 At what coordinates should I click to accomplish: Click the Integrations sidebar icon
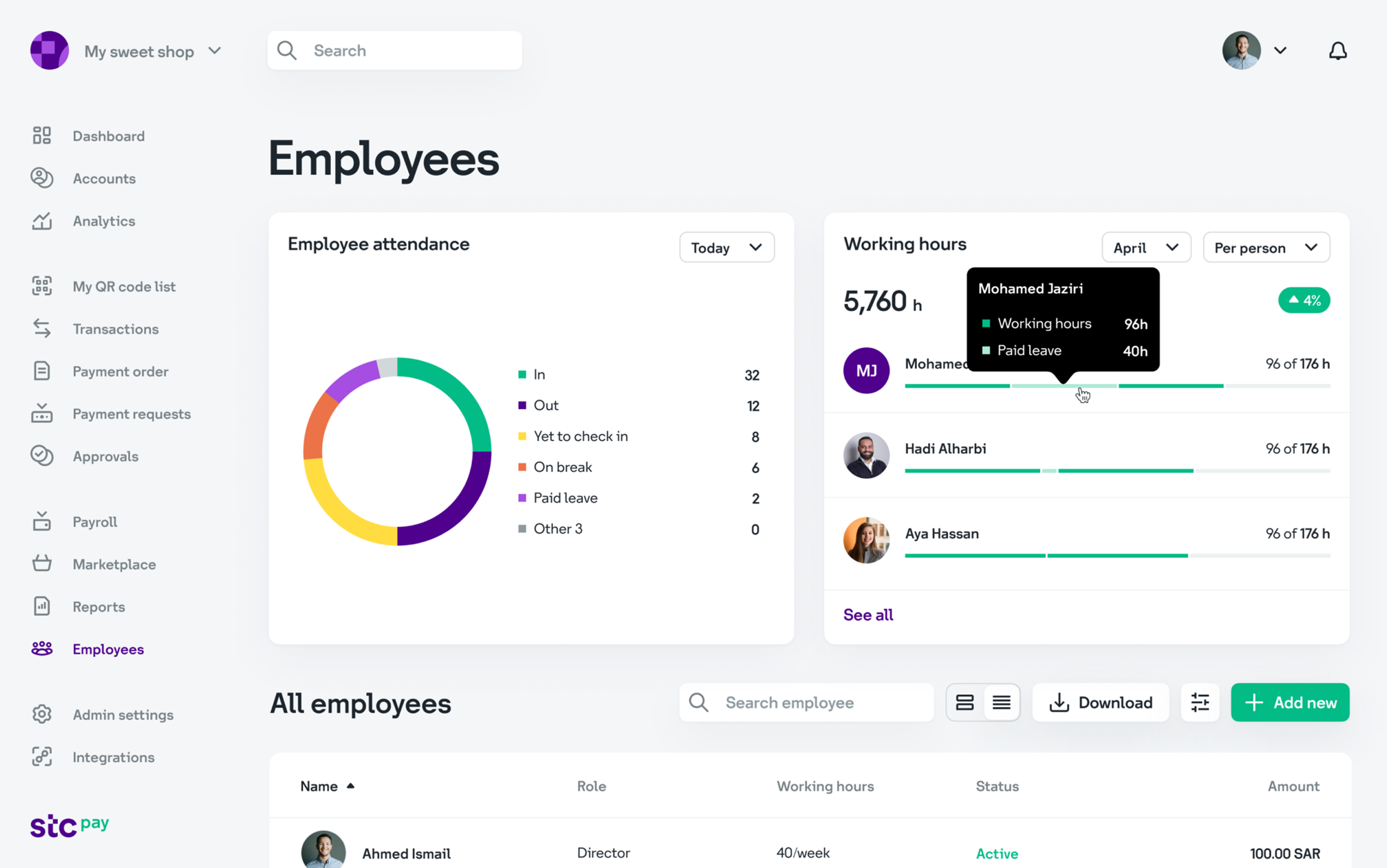(x=42, y=757)
